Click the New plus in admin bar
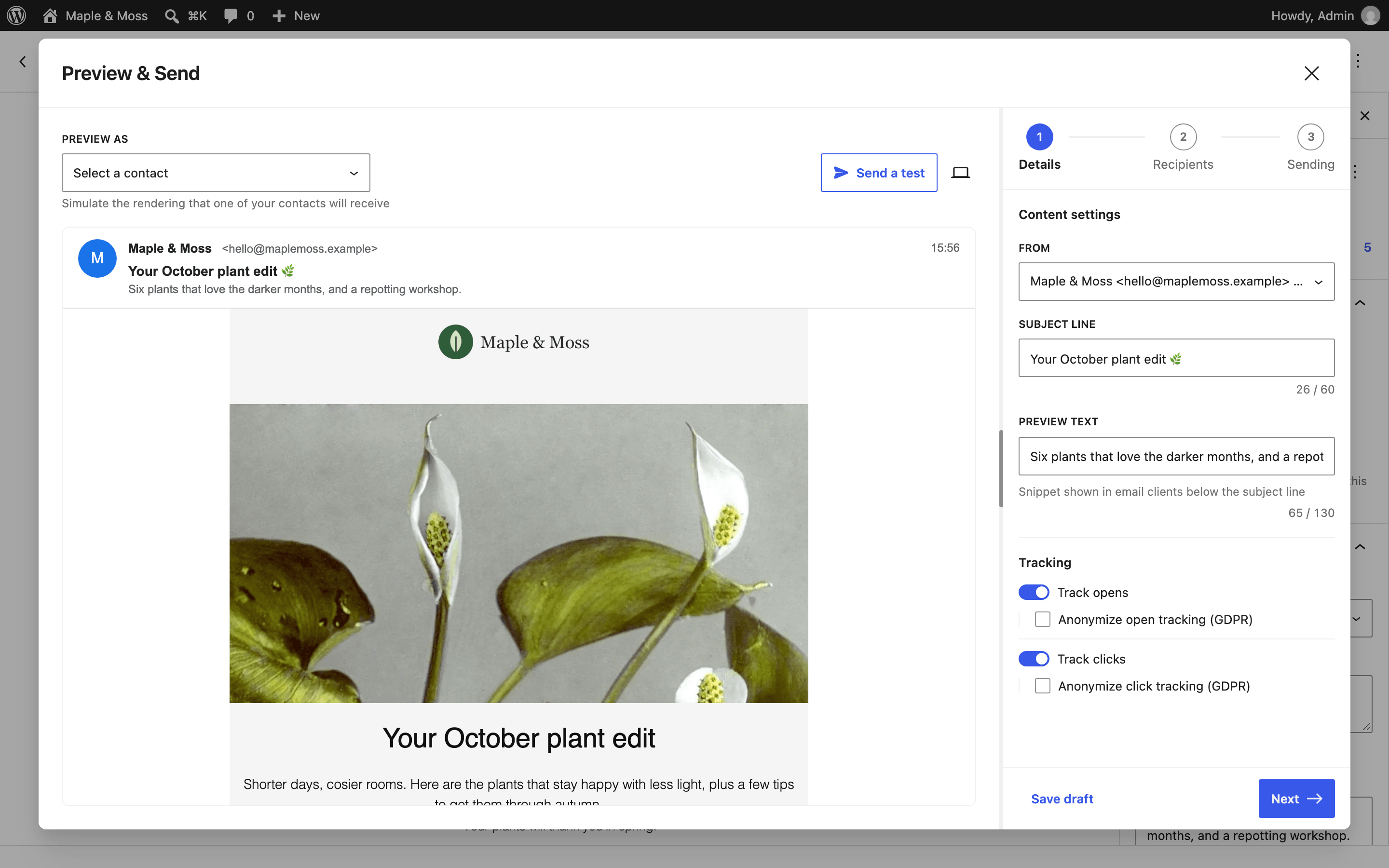This screenshot has height=868, width=1389. point(279,15)
